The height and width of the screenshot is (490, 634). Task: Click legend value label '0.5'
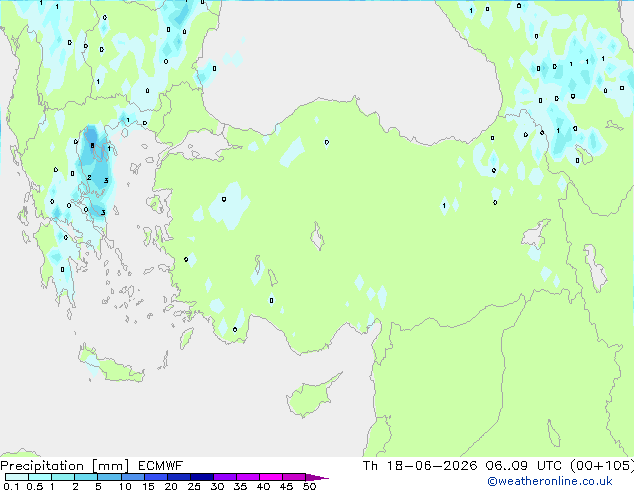(x=35, y=486)
